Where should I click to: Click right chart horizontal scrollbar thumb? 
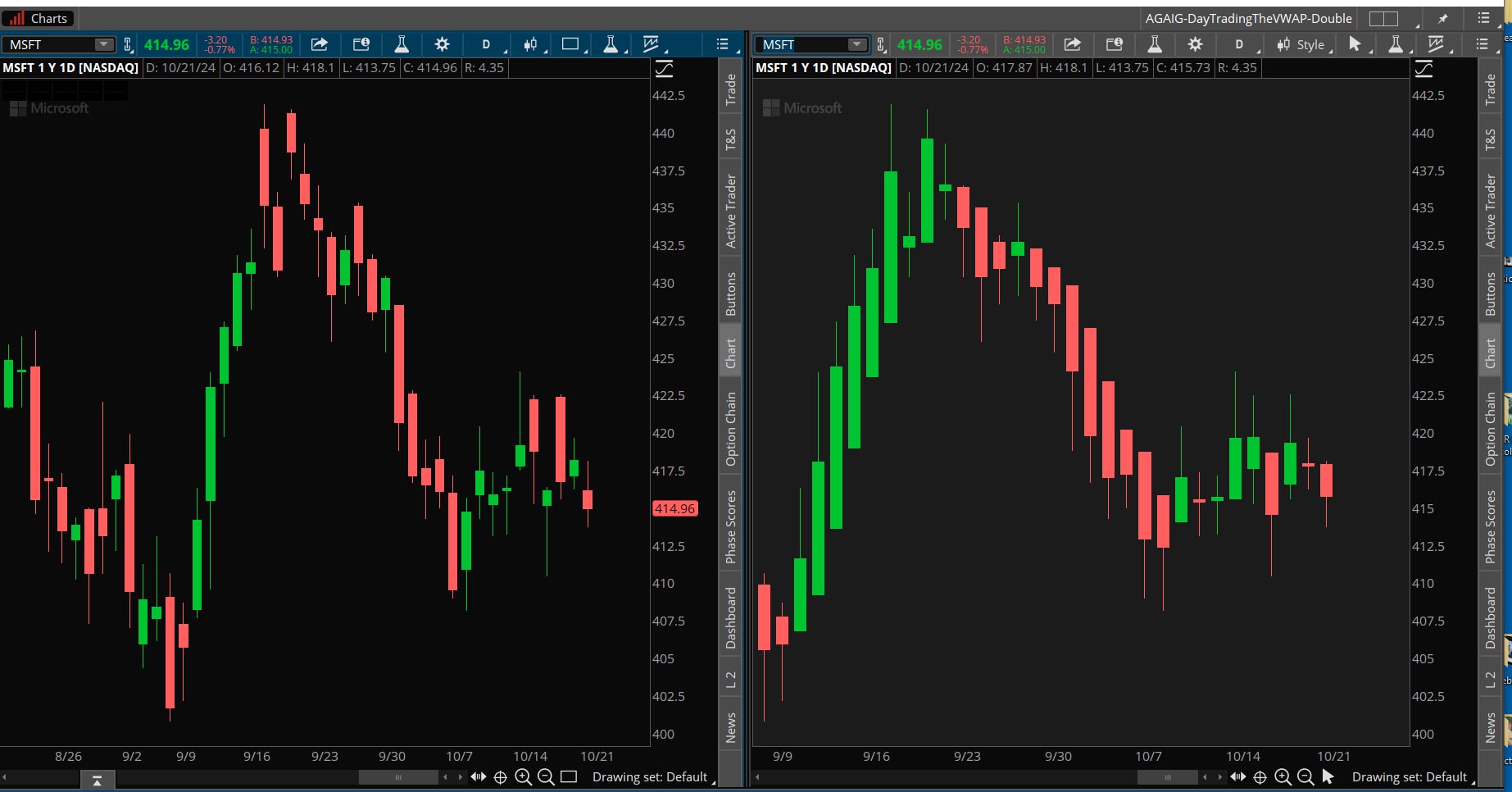coord(1167,777)
